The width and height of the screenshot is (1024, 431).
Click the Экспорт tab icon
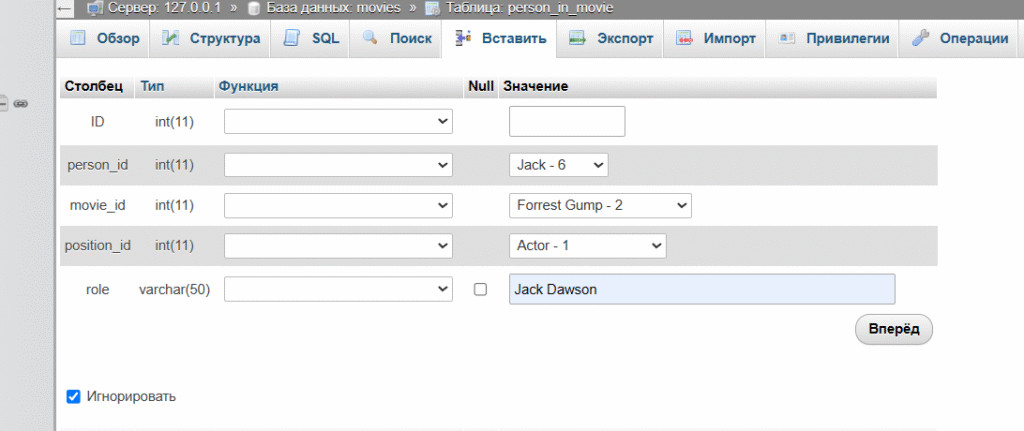click(x=577, y=38)
